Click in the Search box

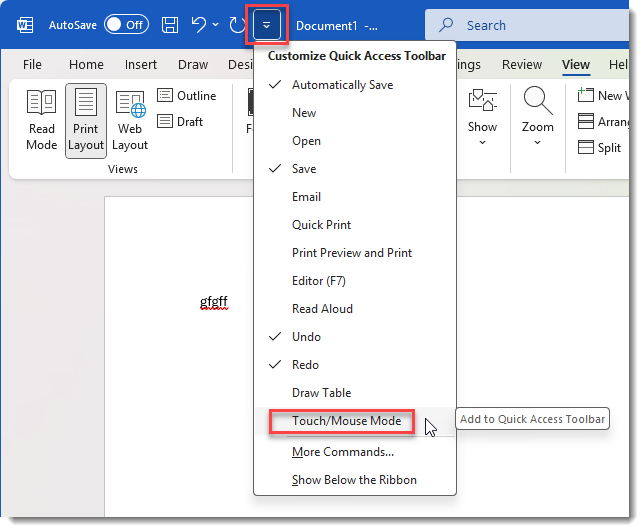coord(527,25)
